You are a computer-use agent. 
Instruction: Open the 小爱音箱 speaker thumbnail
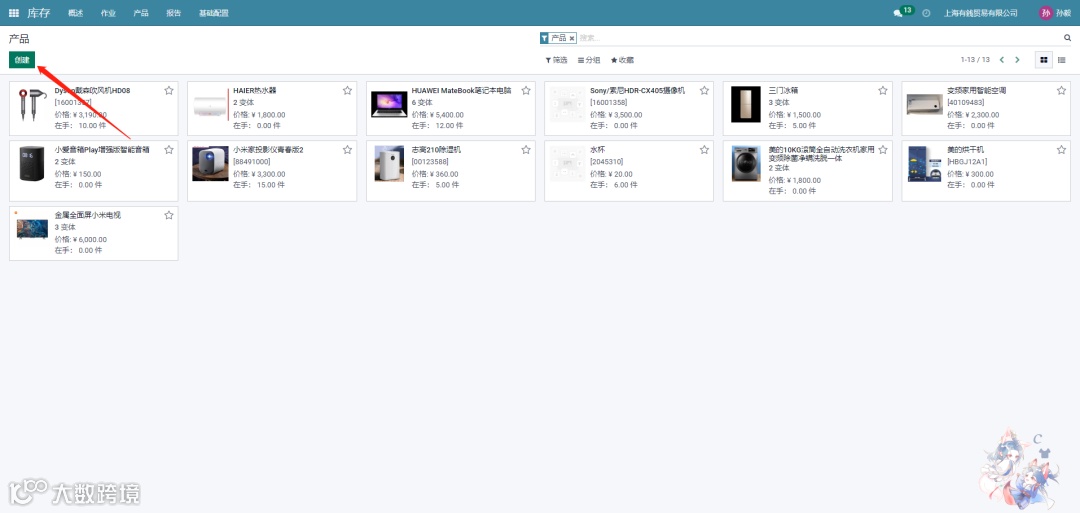click(x=32, y=164)
